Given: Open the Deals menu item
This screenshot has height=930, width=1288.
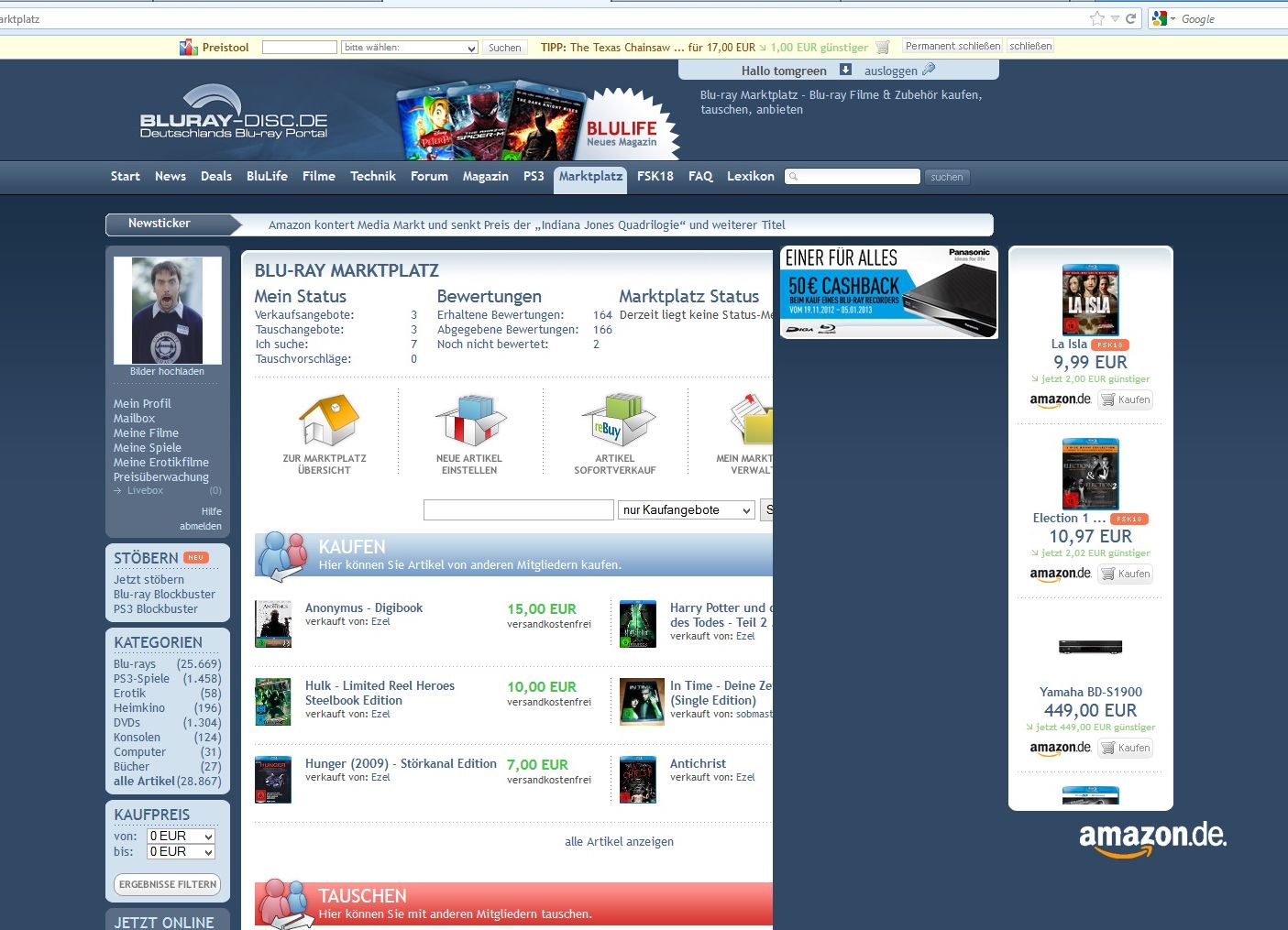Looking at the screenshot, I should pyautogui.click(x=216, y=176).
